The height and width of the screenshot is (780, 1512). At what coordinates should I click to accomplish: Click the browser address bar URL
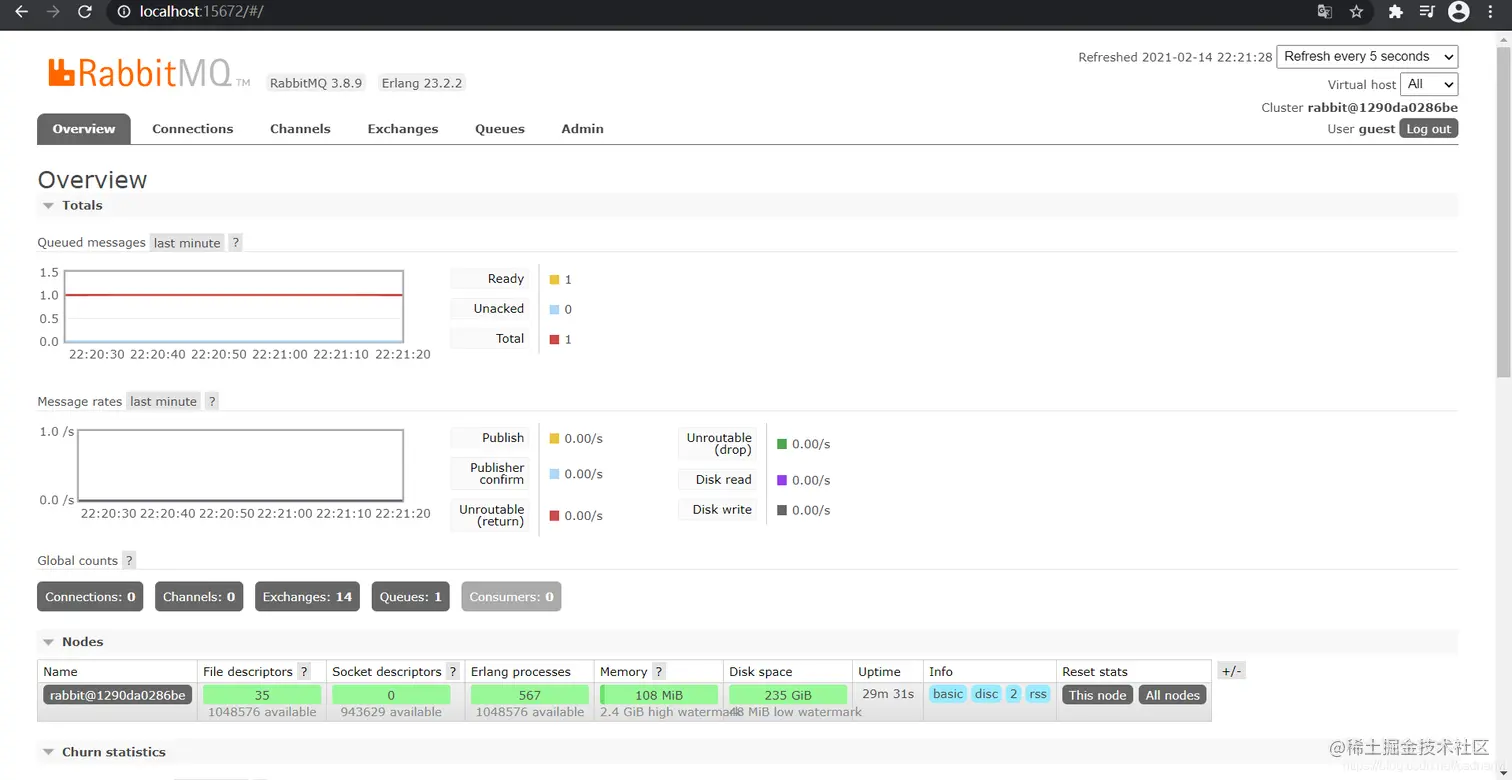tap(202, 12)
